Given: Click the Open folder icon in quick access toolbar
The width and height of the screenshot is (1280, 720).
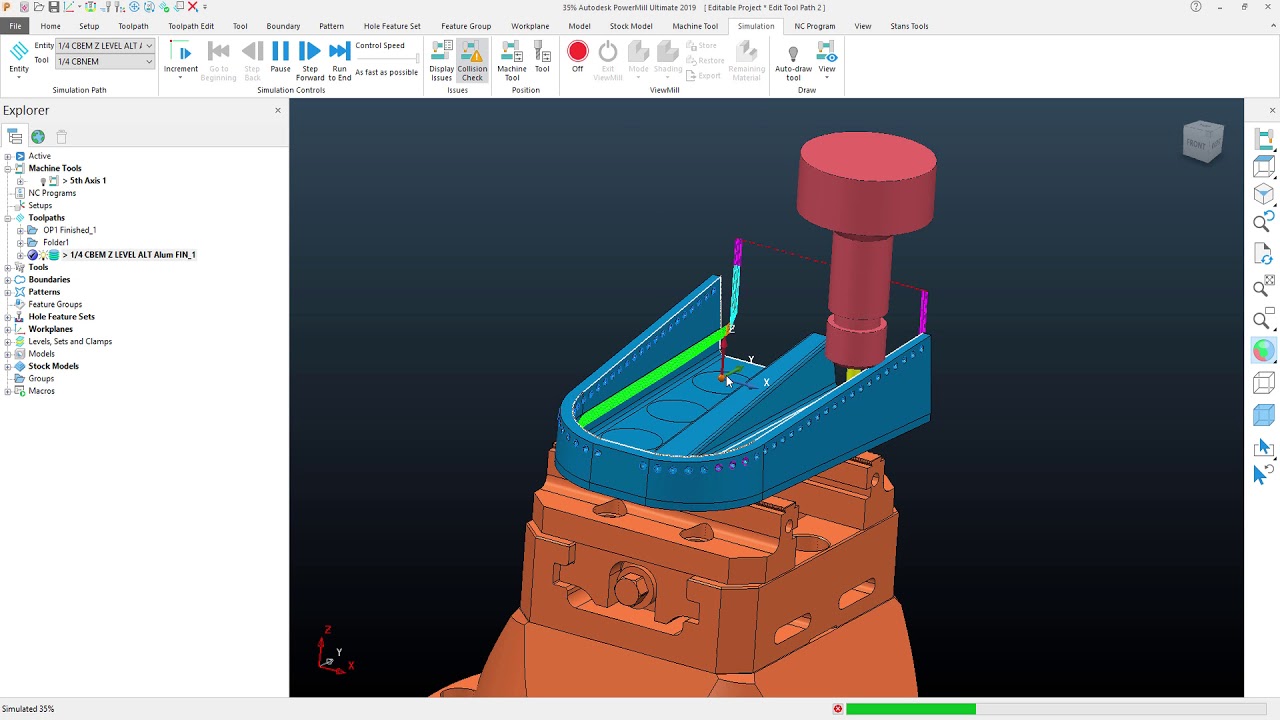Looking at the screenshot, I should pos(38,7).
